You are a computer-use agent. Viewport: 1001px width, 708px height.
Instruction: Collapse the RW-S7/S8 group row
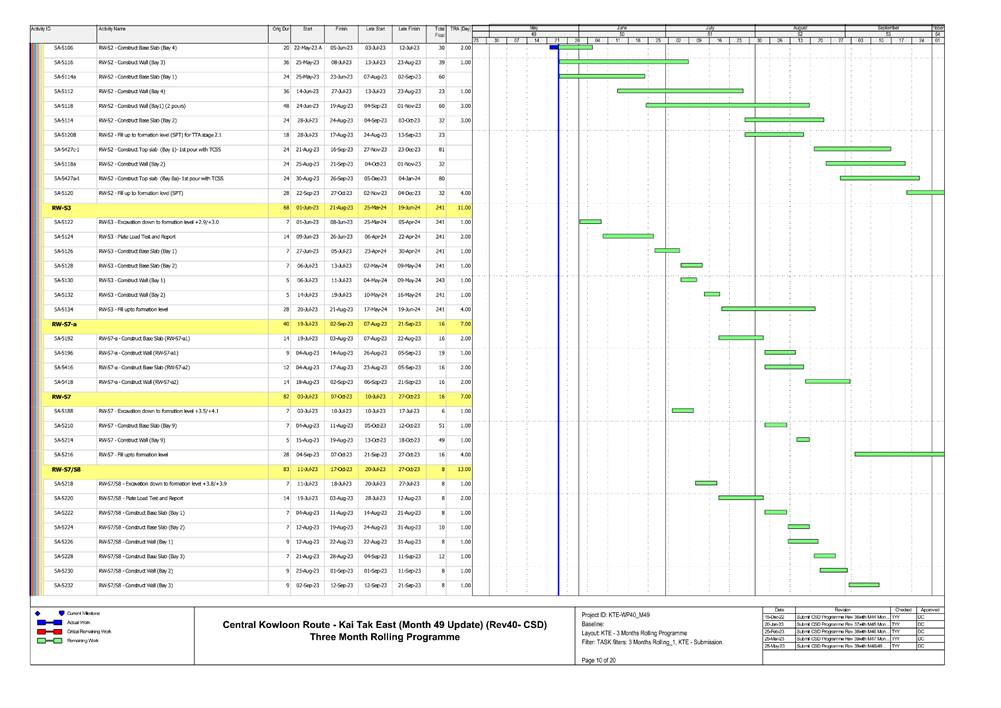(x=66, y=469)
